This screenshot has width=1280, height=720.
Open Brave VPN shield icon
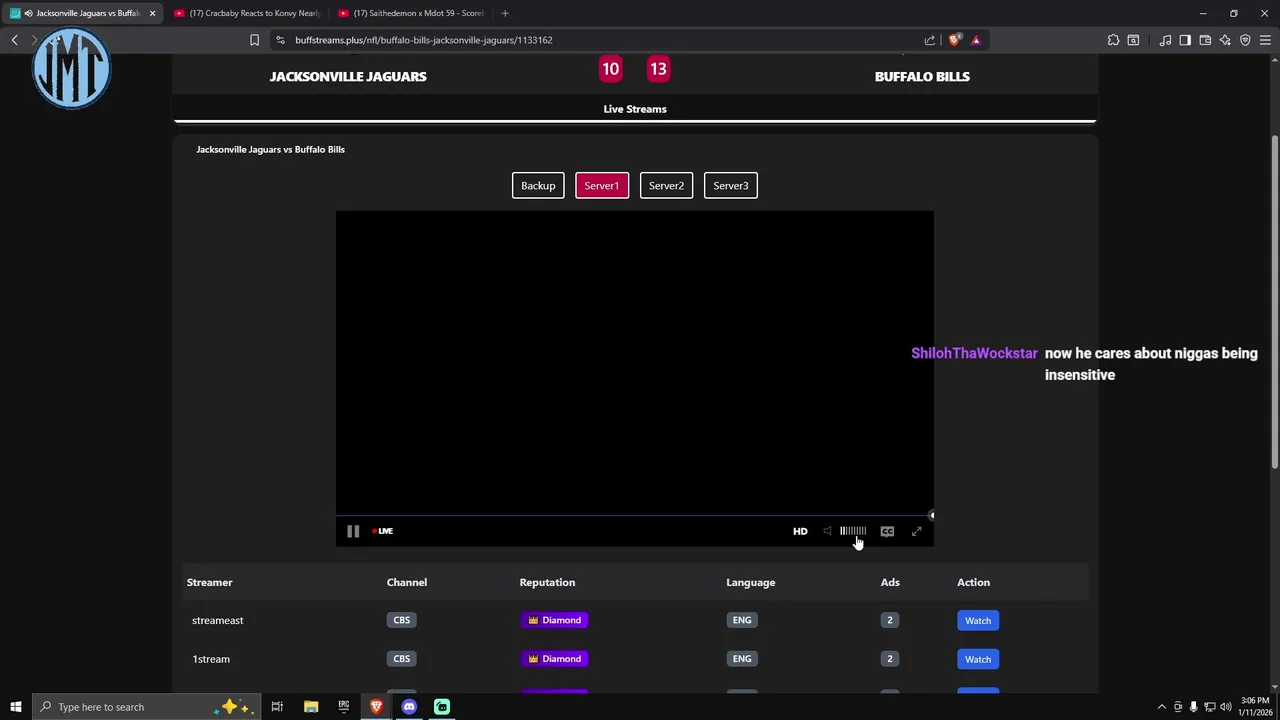point(1245,40)
